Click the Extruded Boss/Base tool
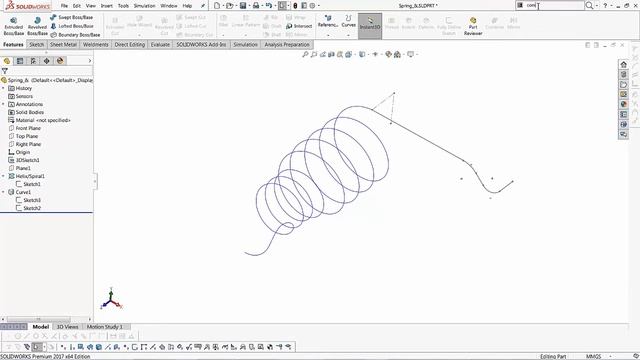Screen dimensions: 640x360 [x=13, y=26]
